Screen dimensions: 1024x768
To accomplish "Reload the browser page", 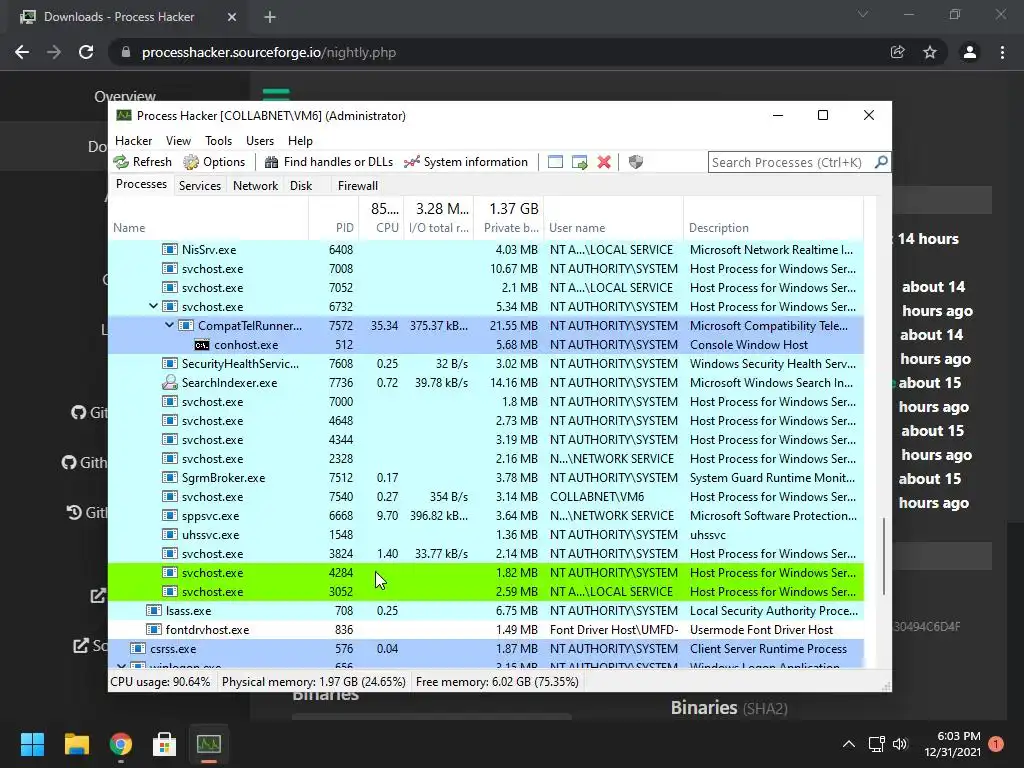I will (x=86, y=52).
